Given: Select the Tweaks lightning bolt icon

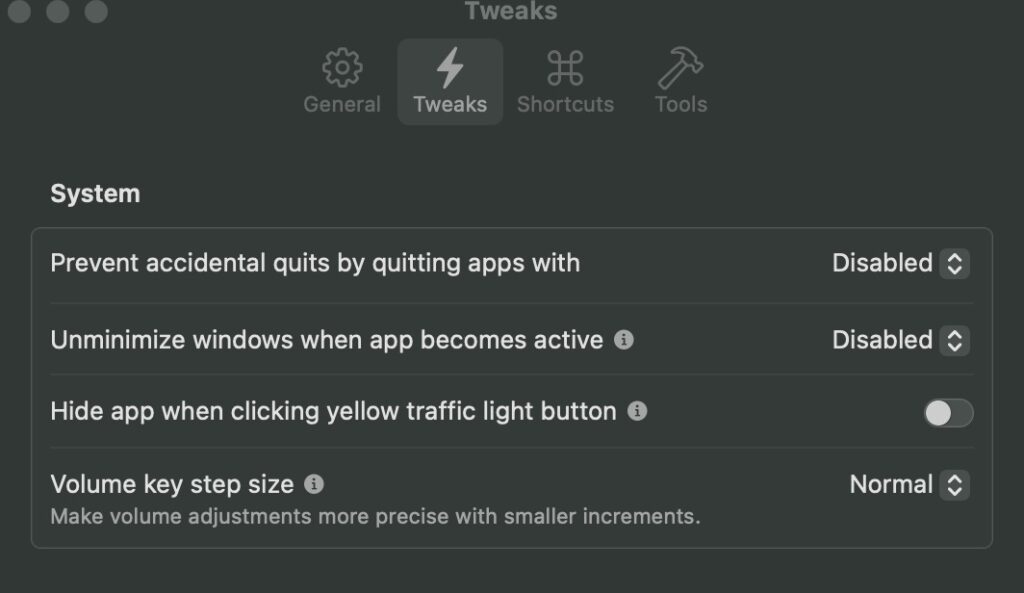Looking at the screenshot, I should click(450, 67).
